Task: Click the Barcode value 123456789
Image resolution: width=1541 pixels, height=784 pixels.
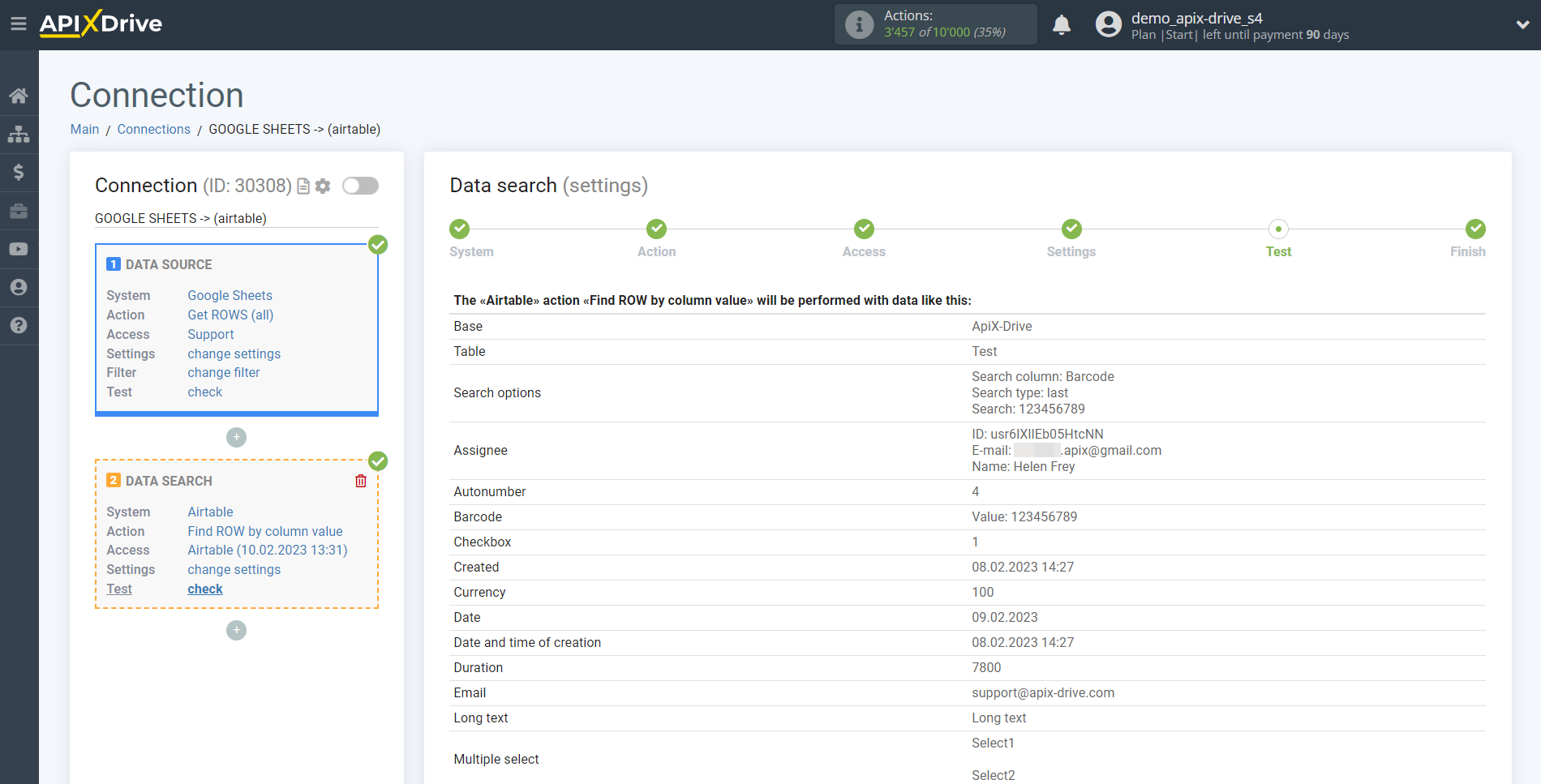Action: click(1024, 516)
